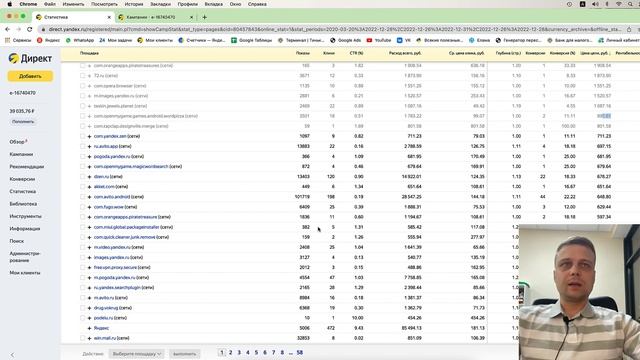Click the Chrome forward arrow
Image resolution: width=640 pixels, height=360 pixels.
[18, 29]
